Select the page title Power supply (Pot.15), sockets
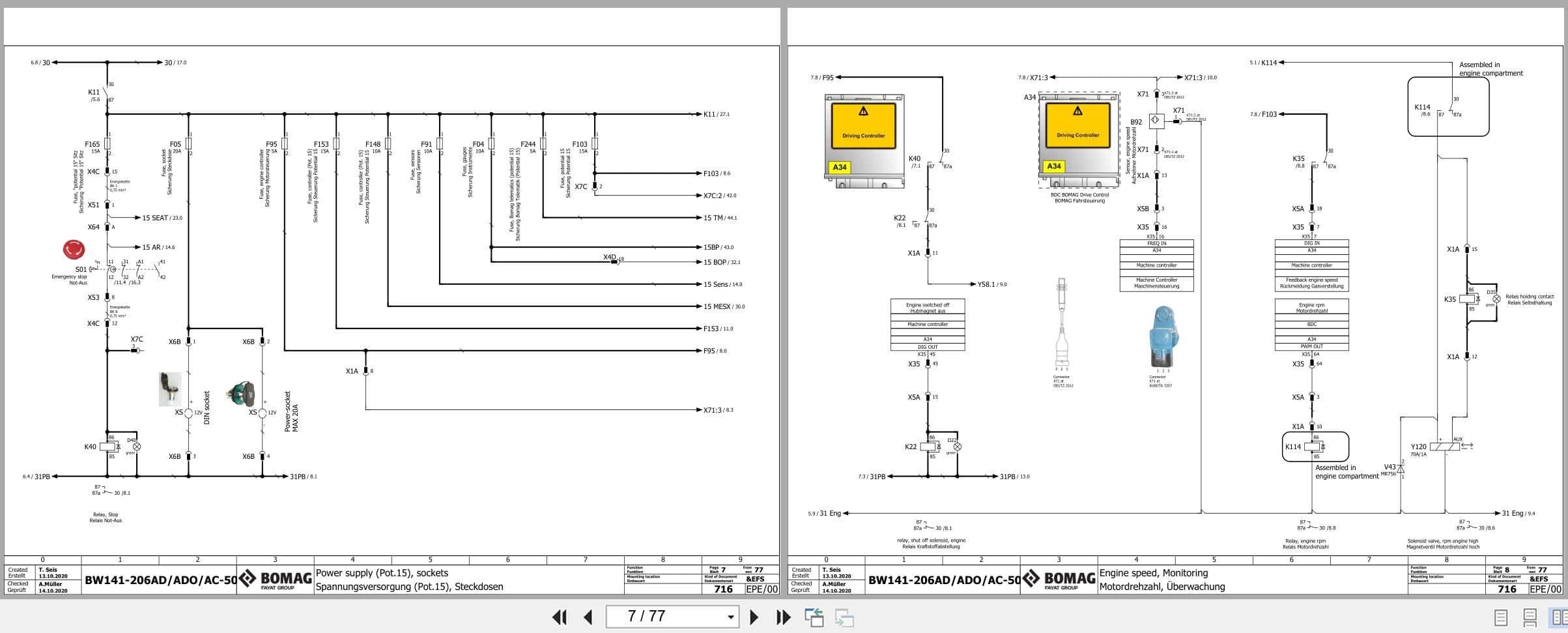Viewport: 1568px width, 633px height. (x=381, y=573)
